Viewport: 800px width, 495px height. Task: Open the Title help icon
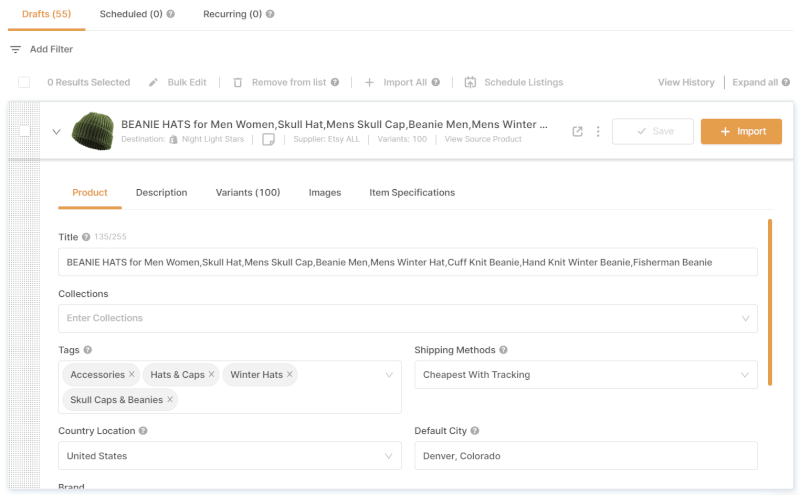(x=86, y=237)
